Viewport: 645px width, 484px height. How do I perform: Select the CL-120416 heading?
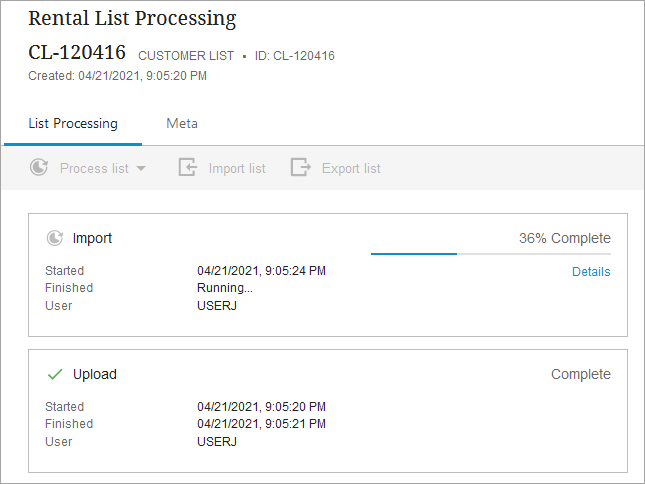(77, 54)
